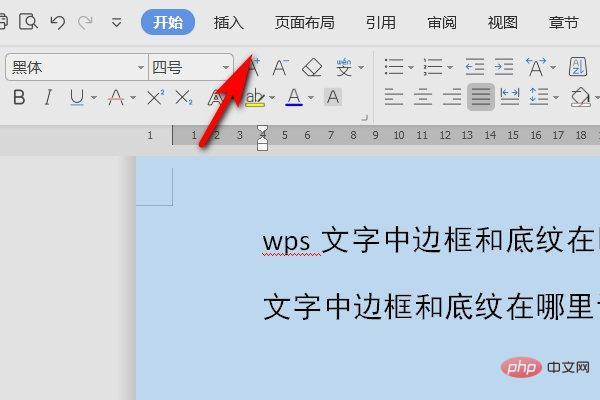Open the 章节 tab
This screenshot has height=400, width=600.
pos(563,23)
